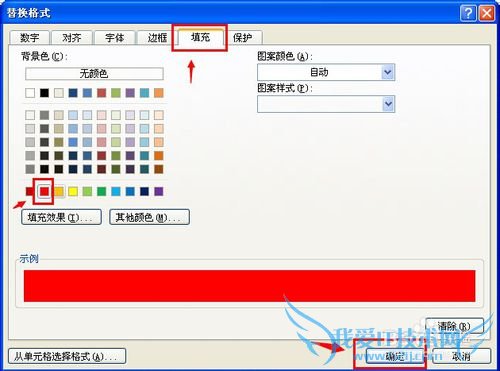Screen dimensions: 500x371
Task: Click the 无颜色 button
Action: (94, 74)
